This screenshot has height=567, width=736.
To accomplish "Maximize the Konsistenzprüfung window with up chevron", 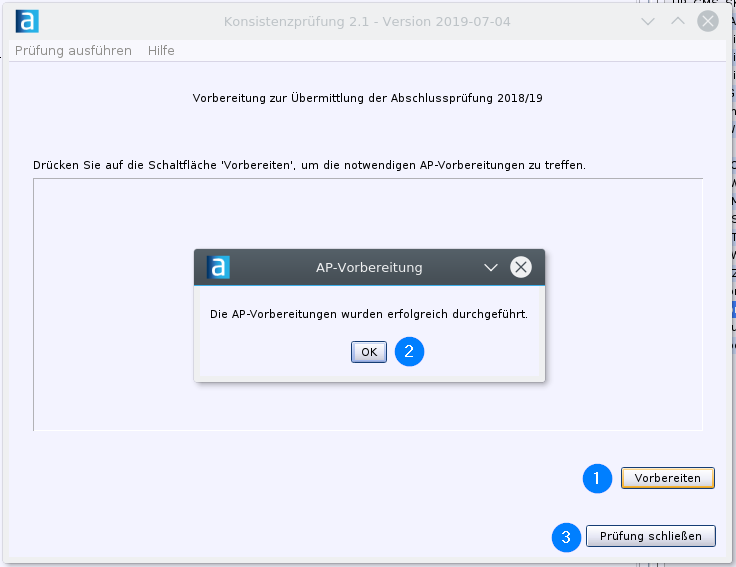I will (x=678, y=21).
